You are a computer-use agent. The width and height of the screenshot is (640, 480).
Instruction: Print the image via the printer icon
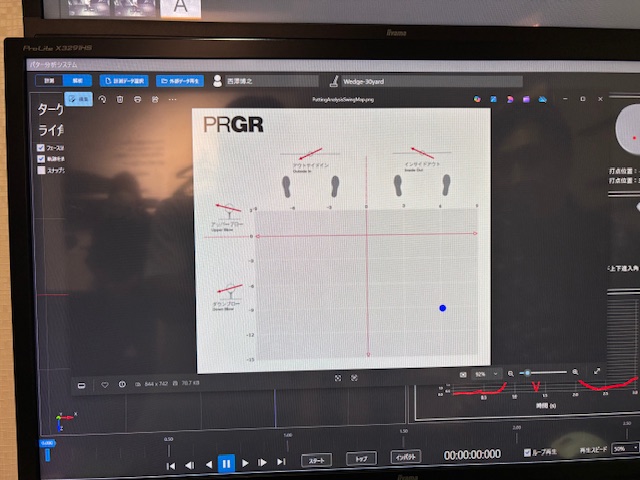point(138,99)
